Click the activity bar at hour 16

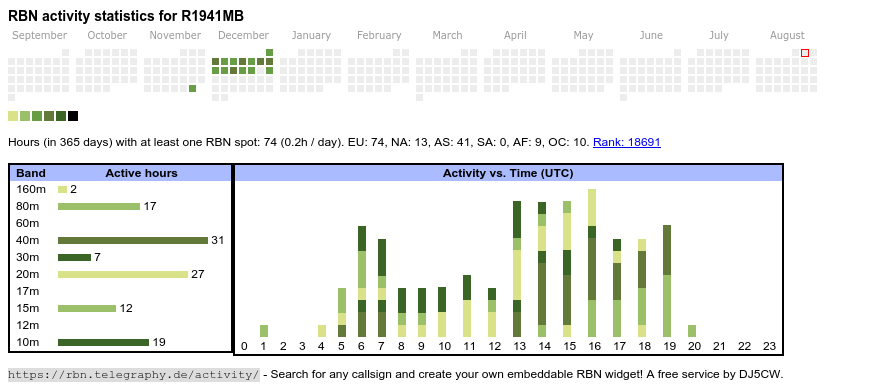pos(592,263)
